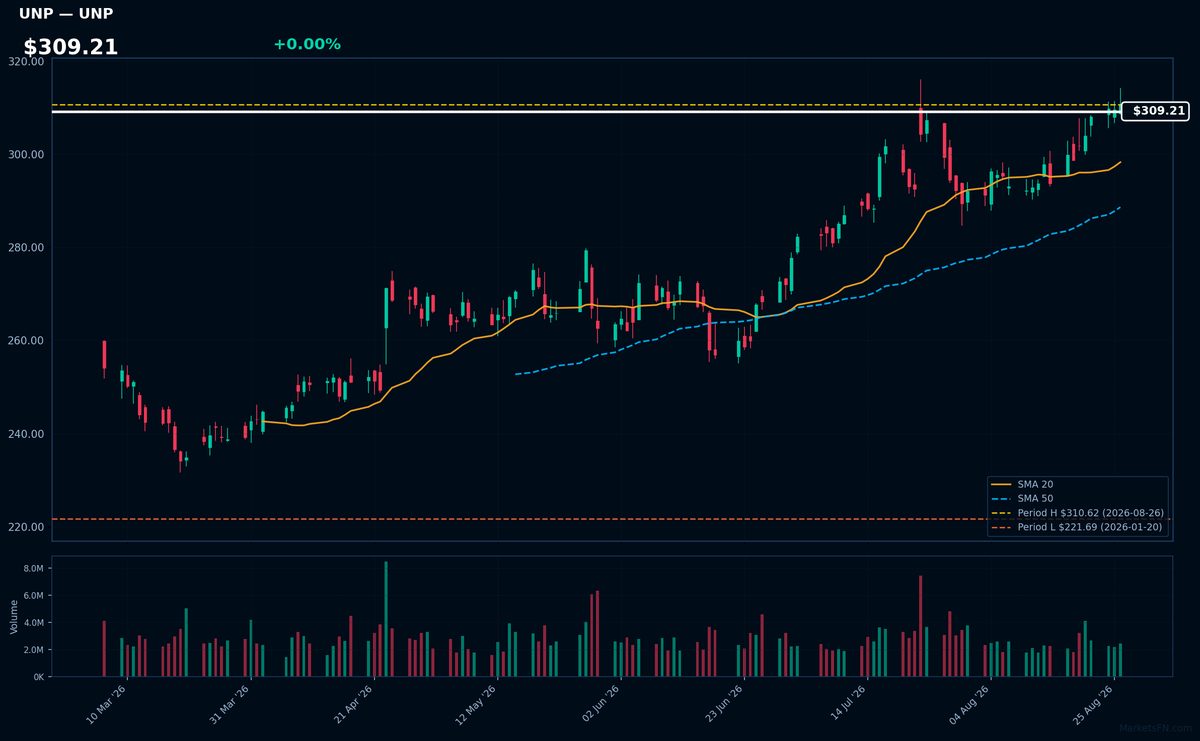Click the 220.00 price axis label
1200x741 pixels.
pos(28,527)
